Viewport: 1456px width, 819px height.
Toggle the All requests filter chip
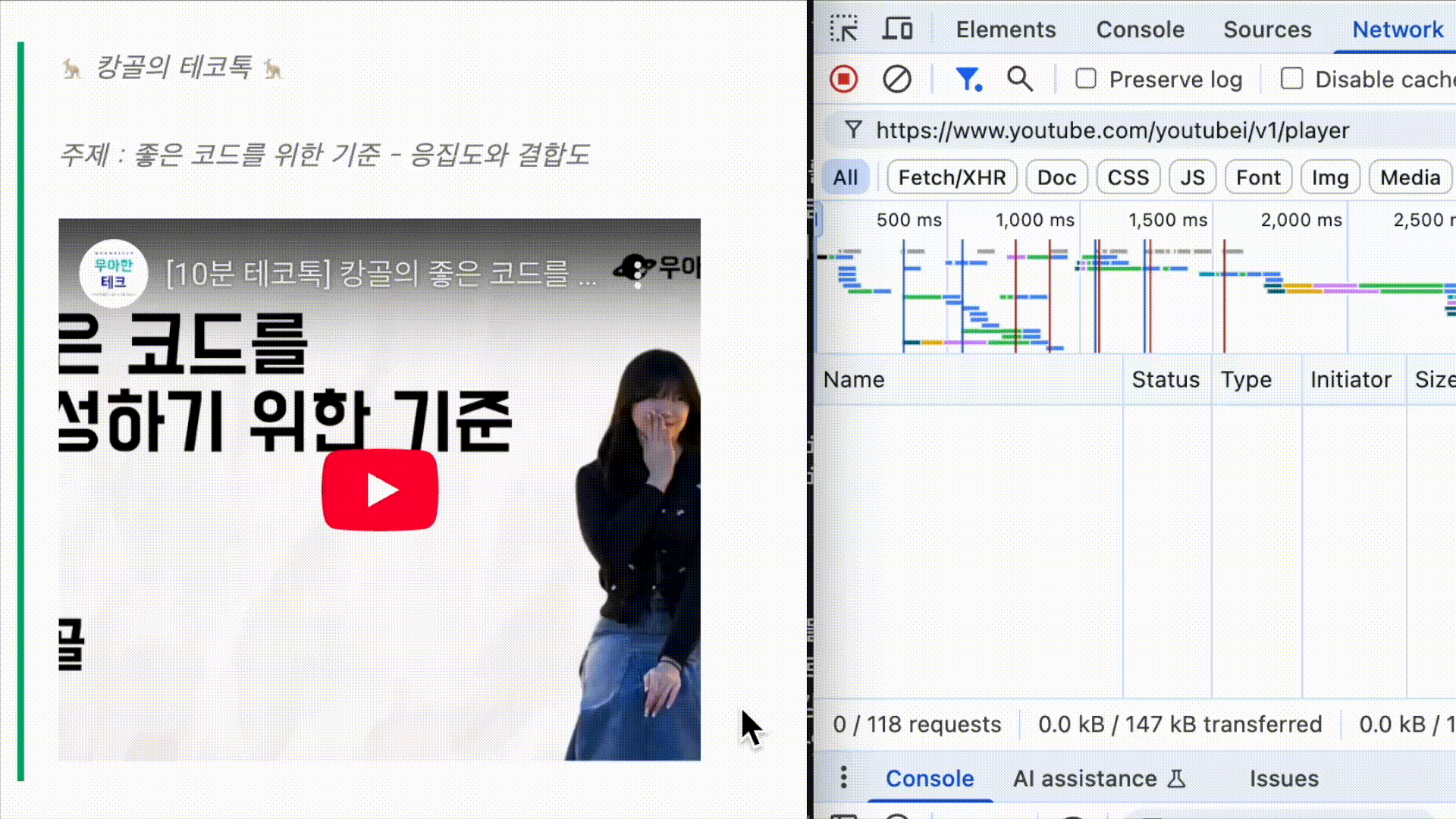(845, 177)
